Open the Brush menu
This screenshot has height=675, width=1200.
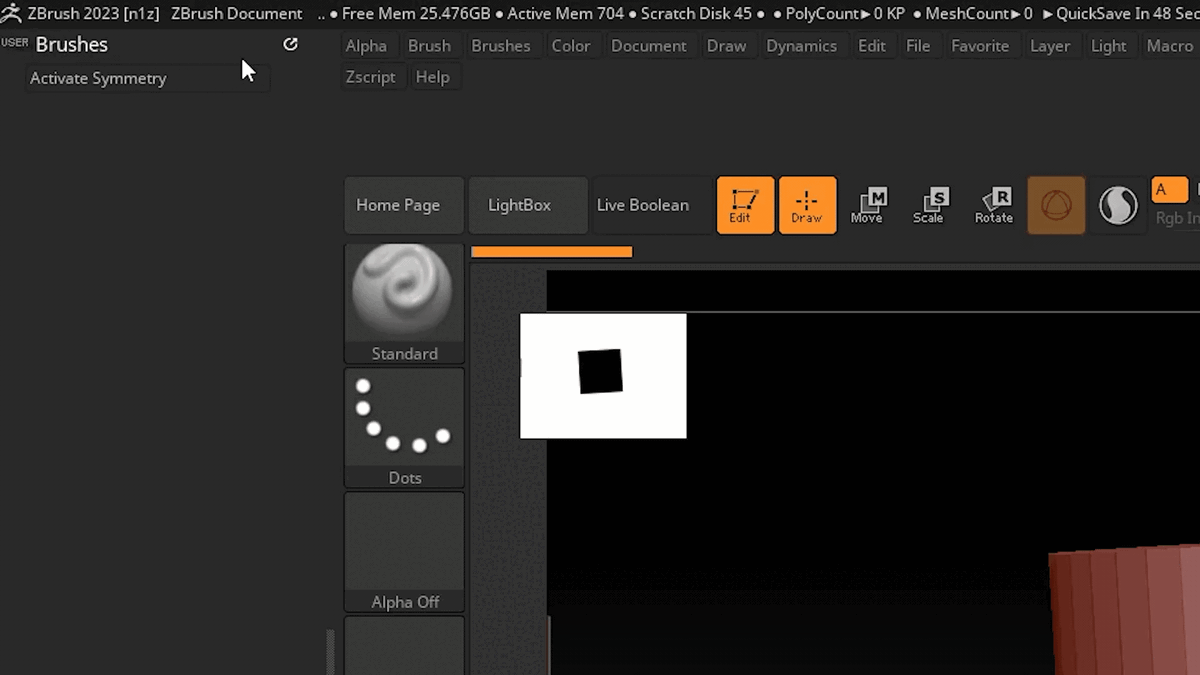click(429, 45)
